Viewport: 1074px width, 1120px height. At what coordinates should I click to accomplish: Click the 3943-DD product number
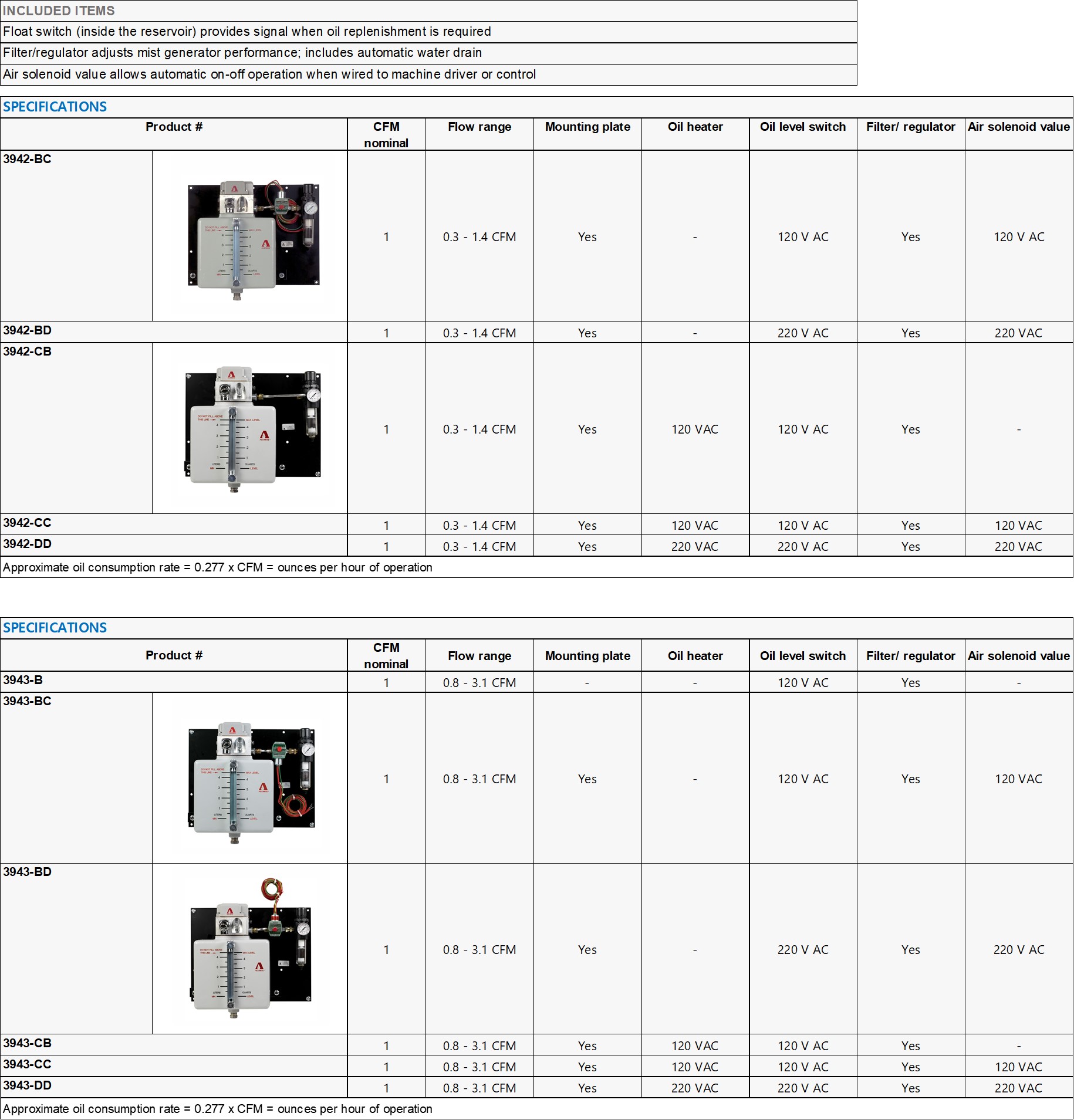pos(28,1086)
